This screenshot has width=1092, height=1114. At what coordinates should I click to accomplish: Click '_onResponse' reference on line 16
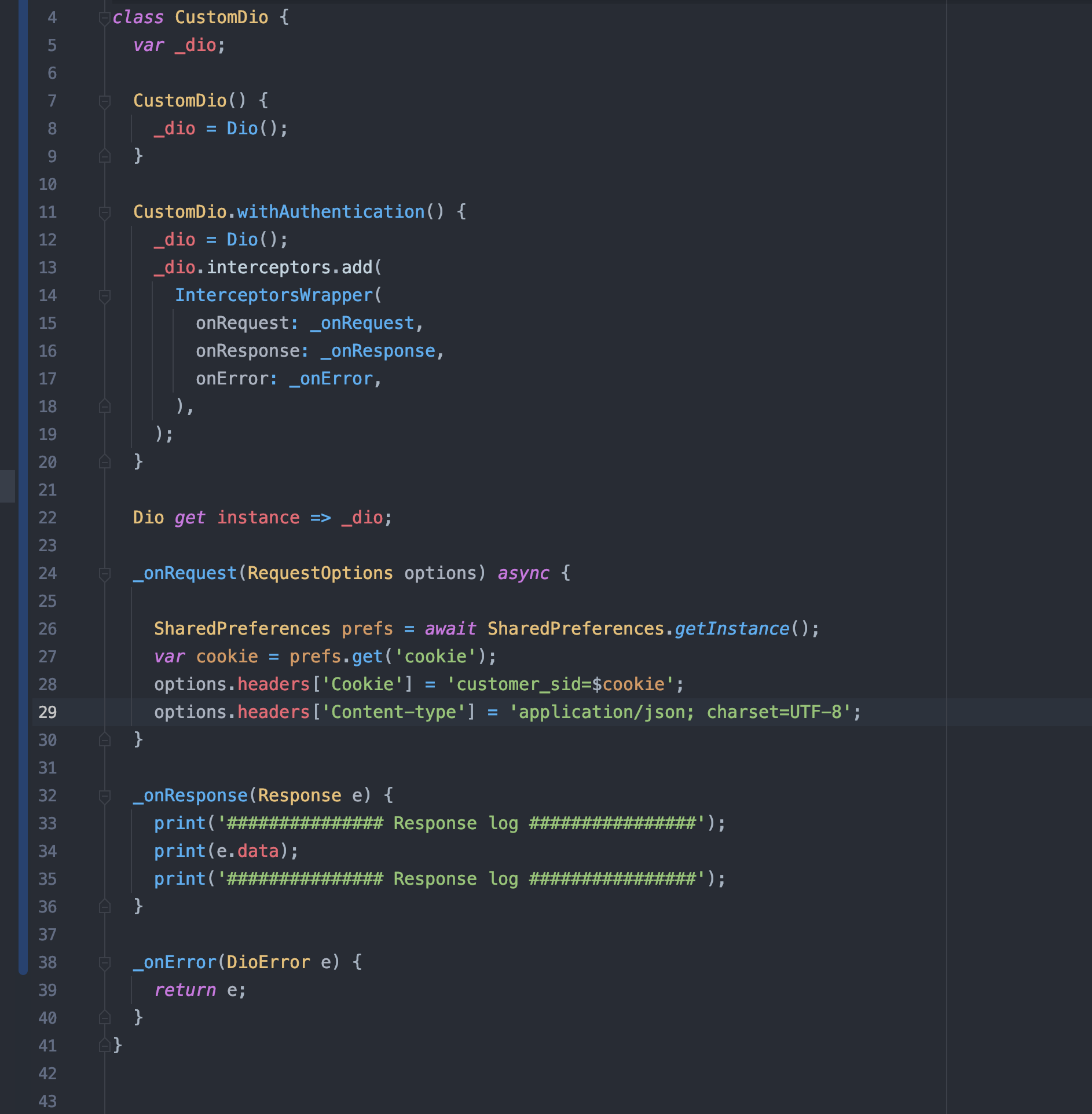coord(378,351)
